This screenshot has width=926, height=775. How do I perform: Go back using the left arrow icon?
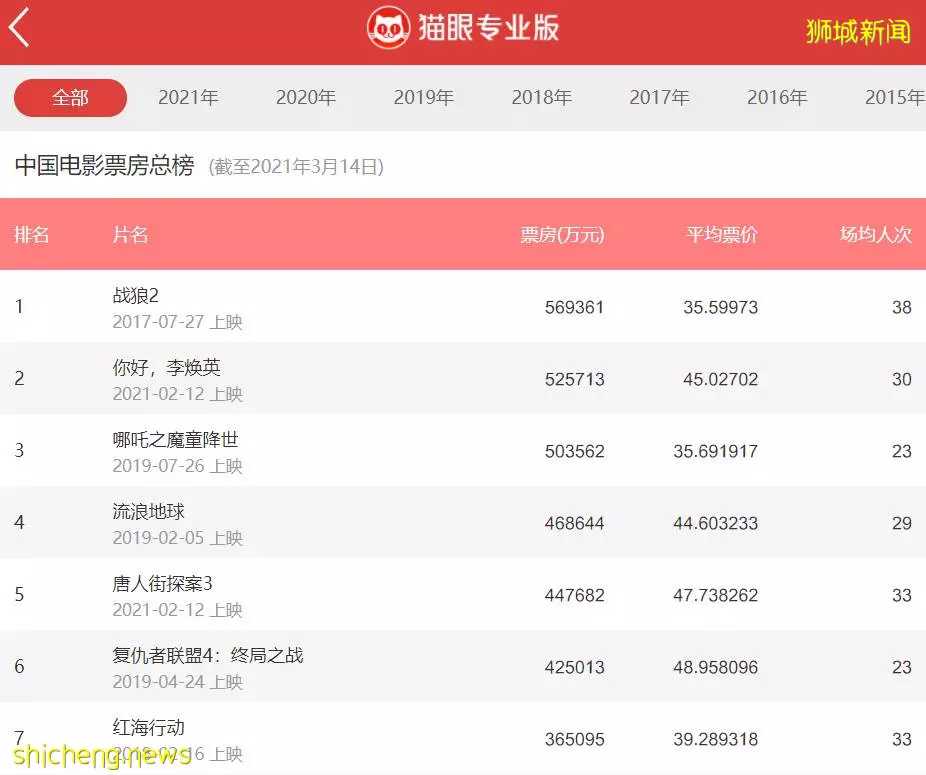click(x=19, y=27)
